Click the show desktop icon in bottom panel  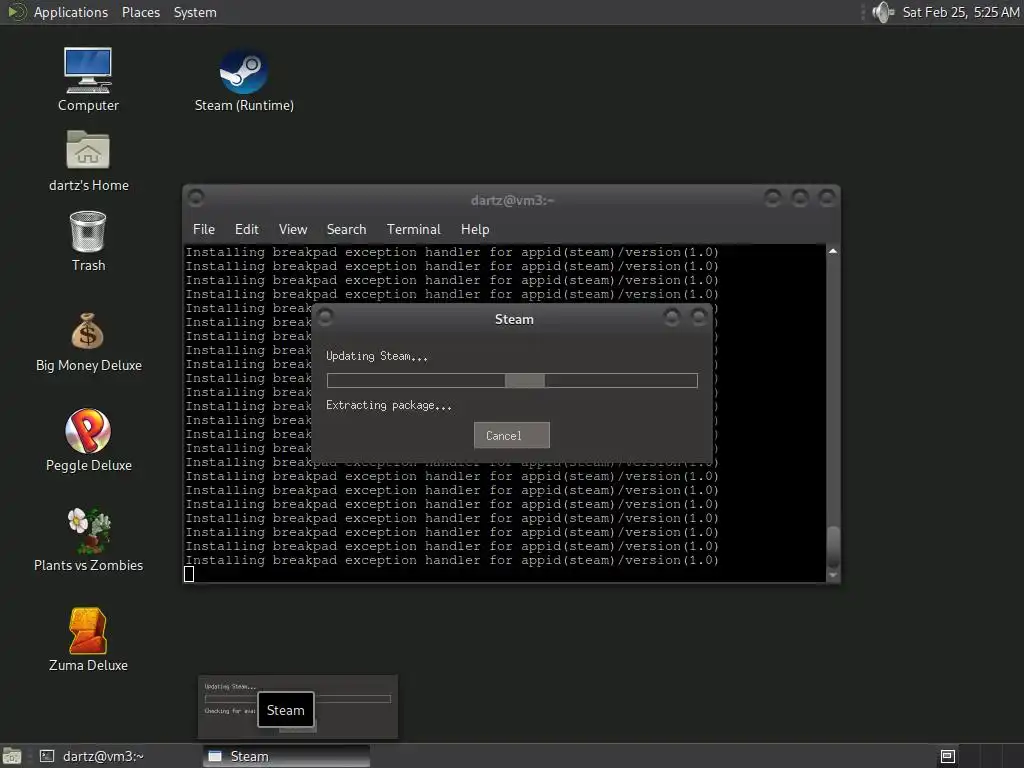(12, 756)
